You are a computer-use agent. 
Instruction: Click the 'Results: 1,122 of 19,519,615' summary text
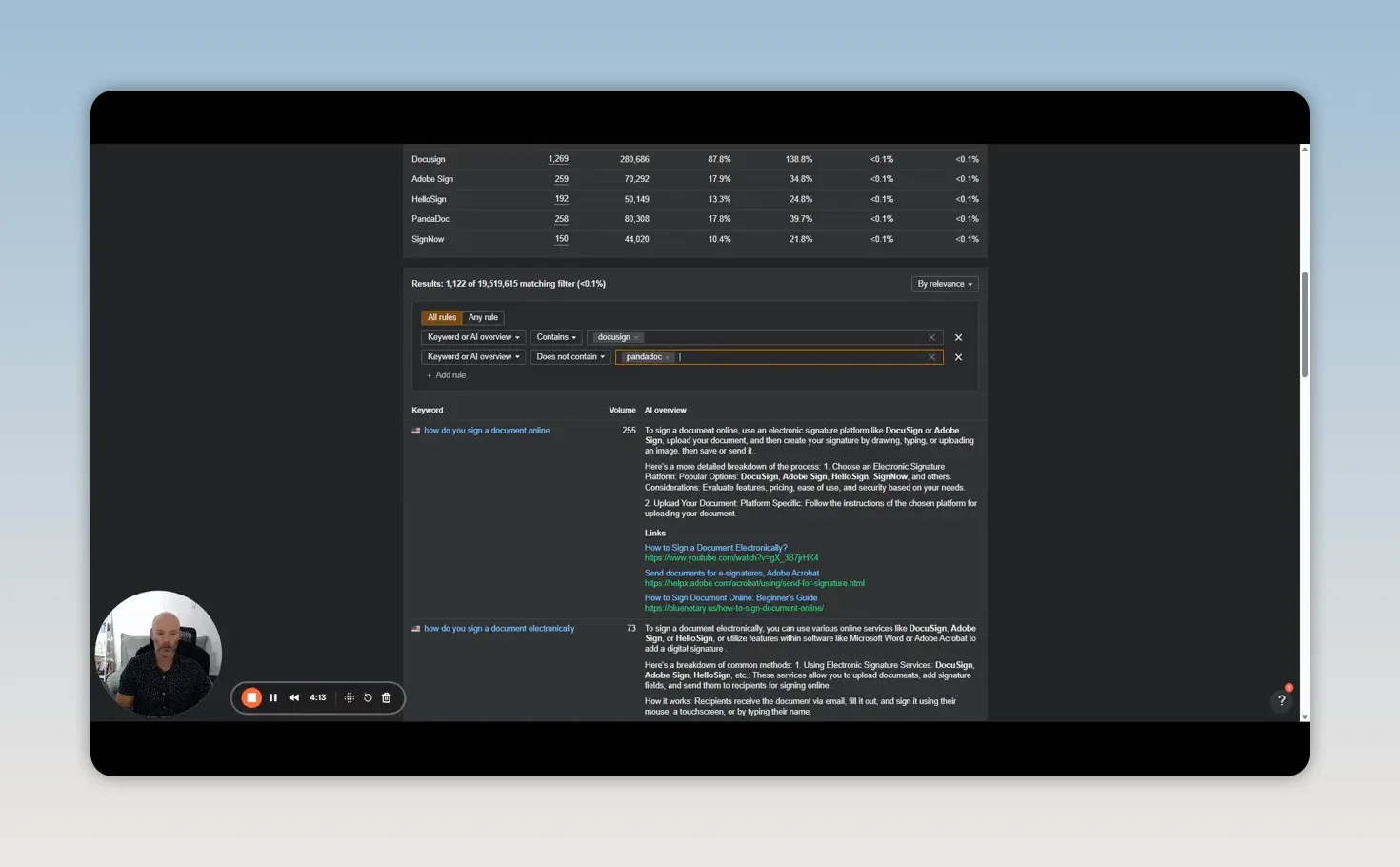point(509,284)
